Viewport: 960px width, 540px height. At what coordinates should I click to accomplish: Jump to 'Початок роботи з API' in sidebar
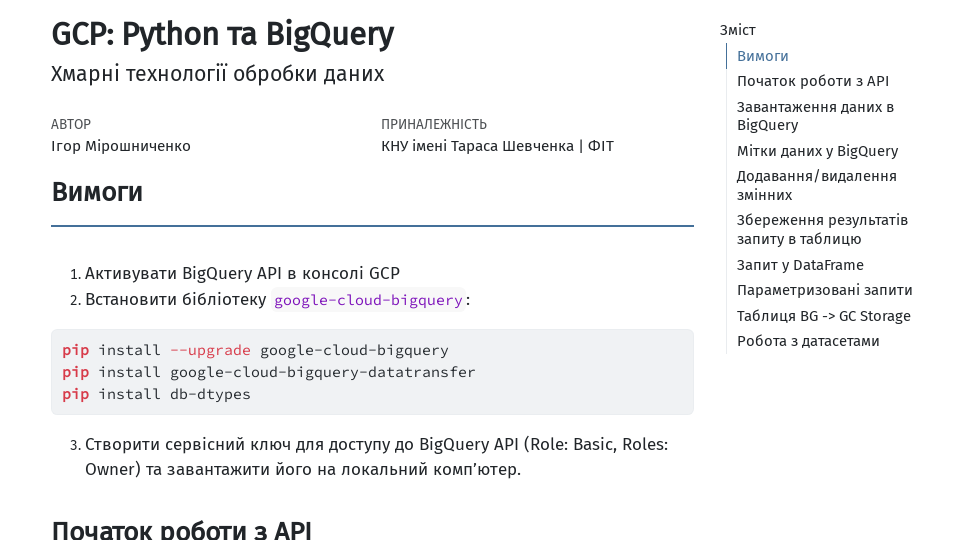[812, 81]
